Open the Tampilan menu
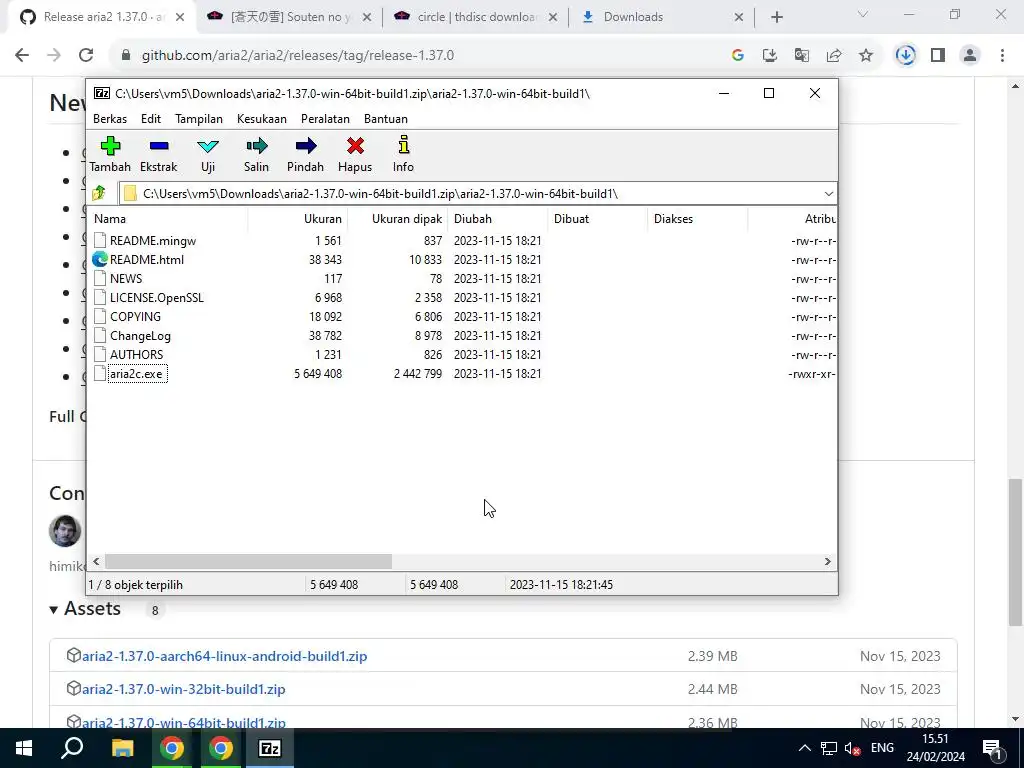This screenshot has height=768, width=1024. click(x=199, y=119)
